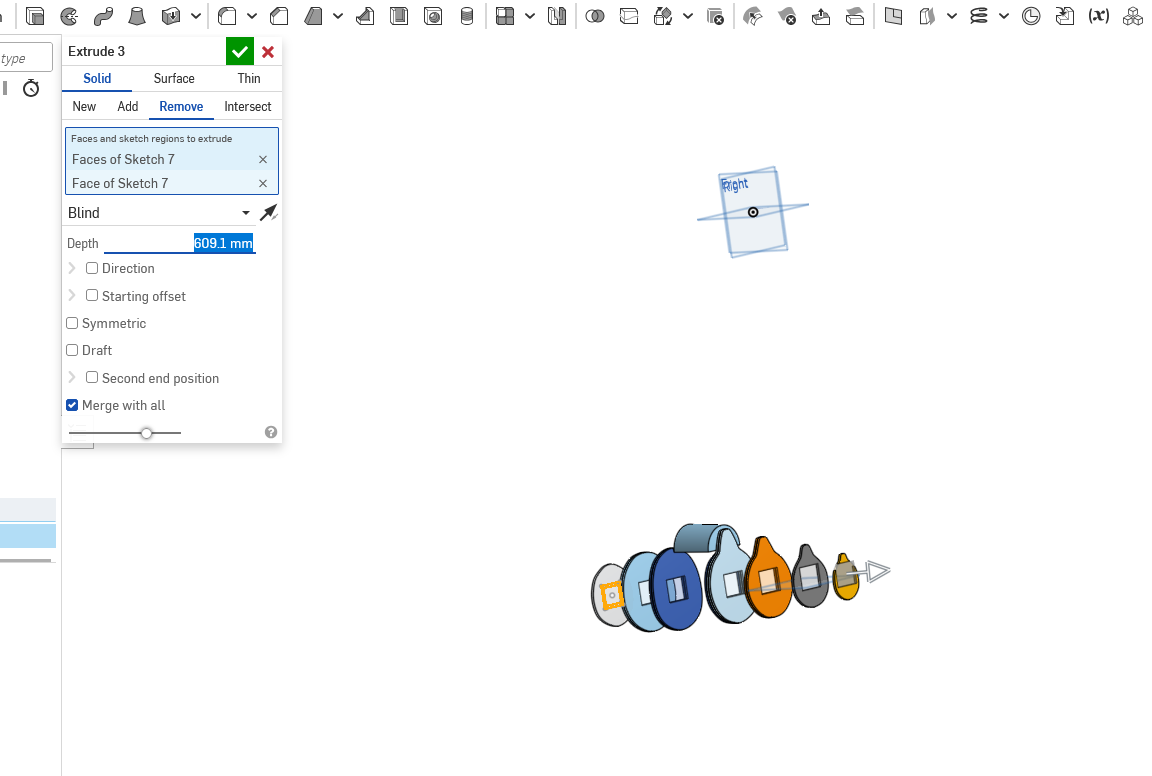
Task: Select the Move face tool
Action: click(821, 16)
